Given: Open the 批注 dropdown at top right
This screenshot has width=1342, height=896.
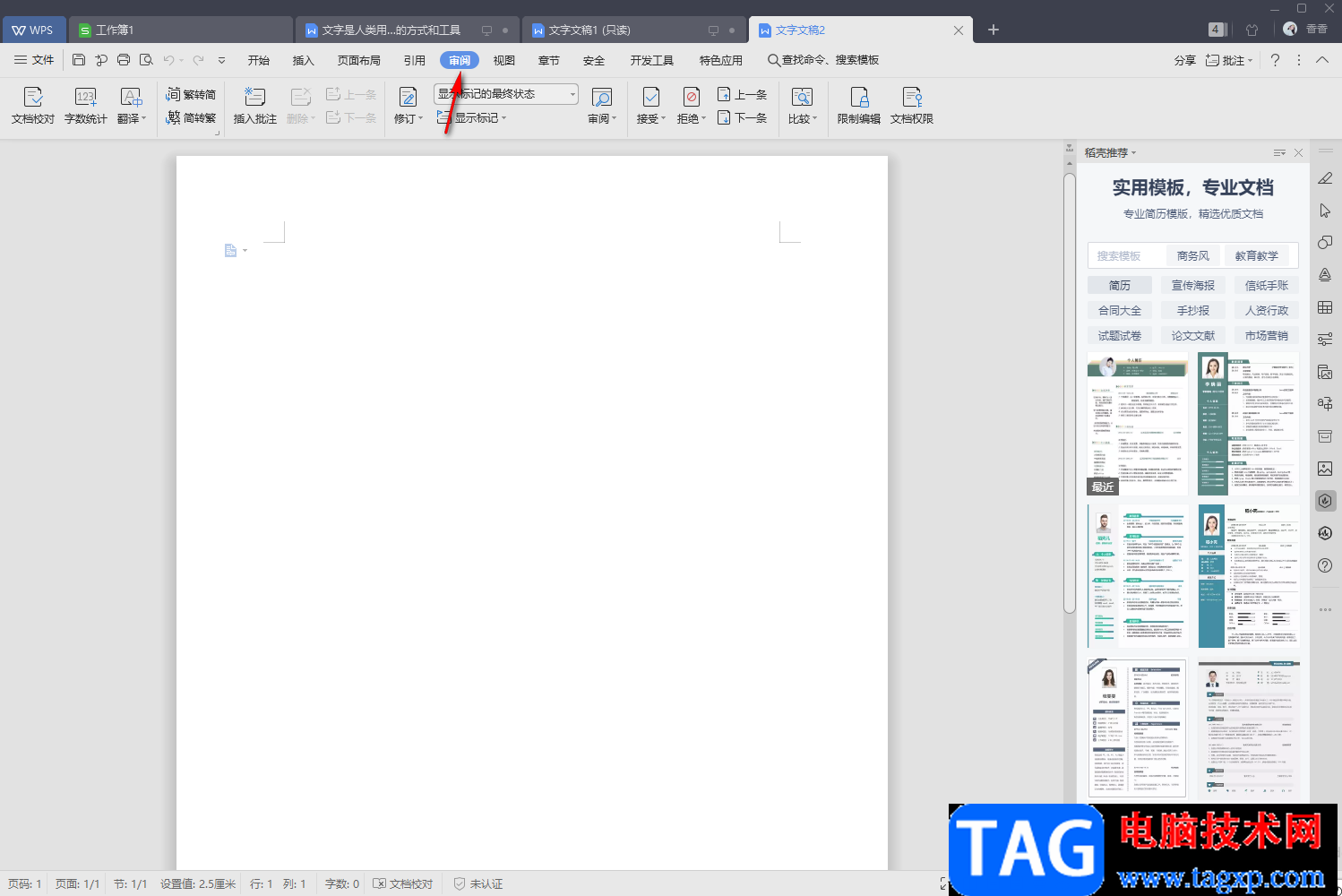Looking at the screenshot, I should 1228,60.
